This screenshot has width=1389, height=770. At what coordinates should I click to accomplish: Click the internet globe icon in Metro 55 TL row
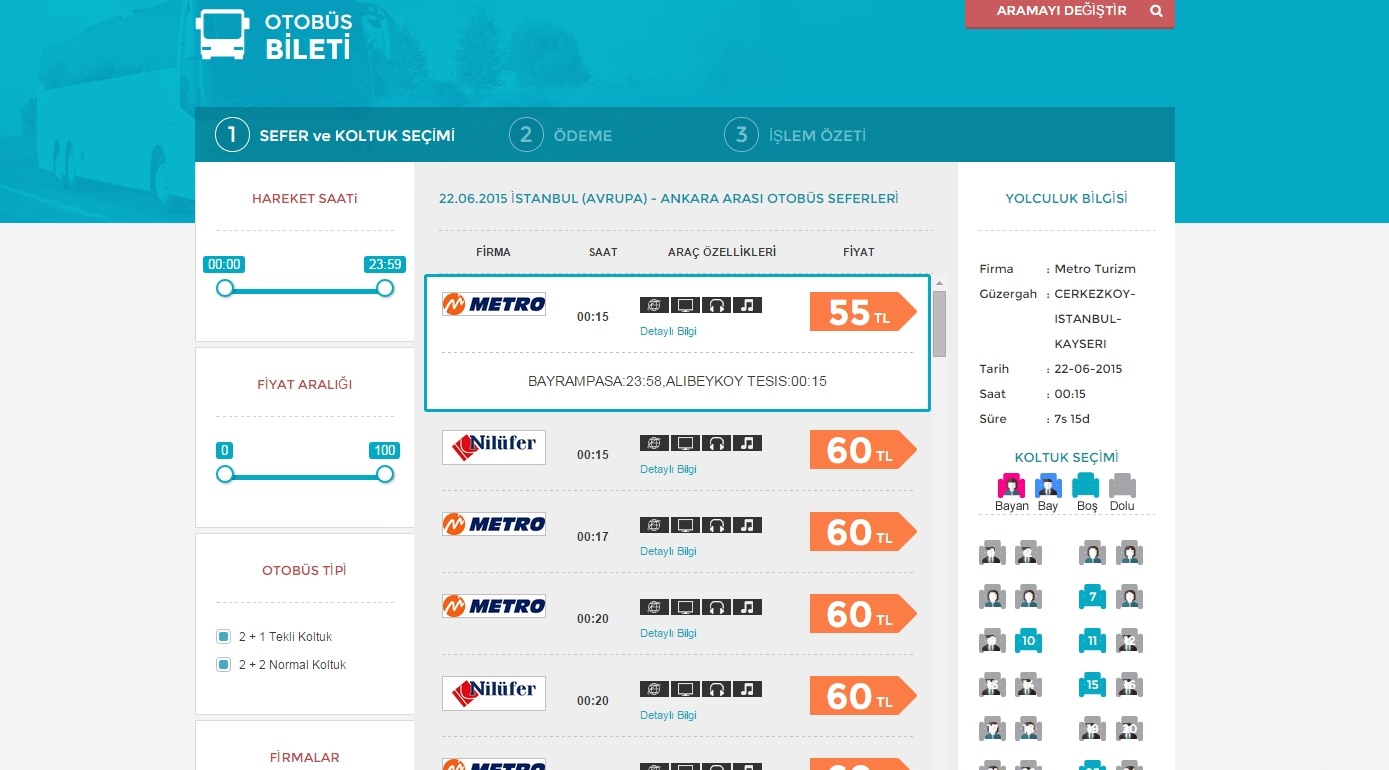654,305
